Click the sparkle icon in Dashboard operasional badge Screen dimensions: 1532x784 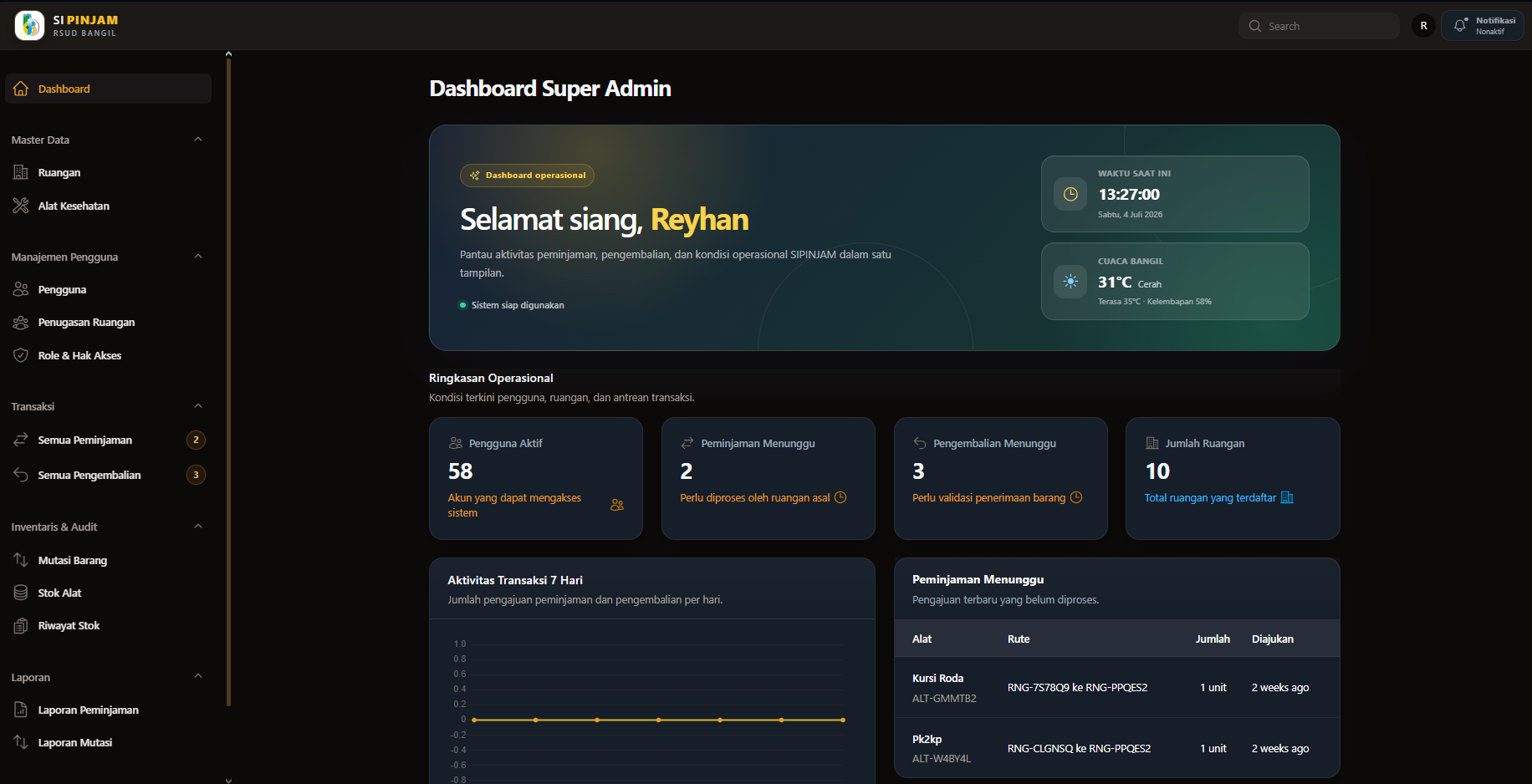click(475, 176)
